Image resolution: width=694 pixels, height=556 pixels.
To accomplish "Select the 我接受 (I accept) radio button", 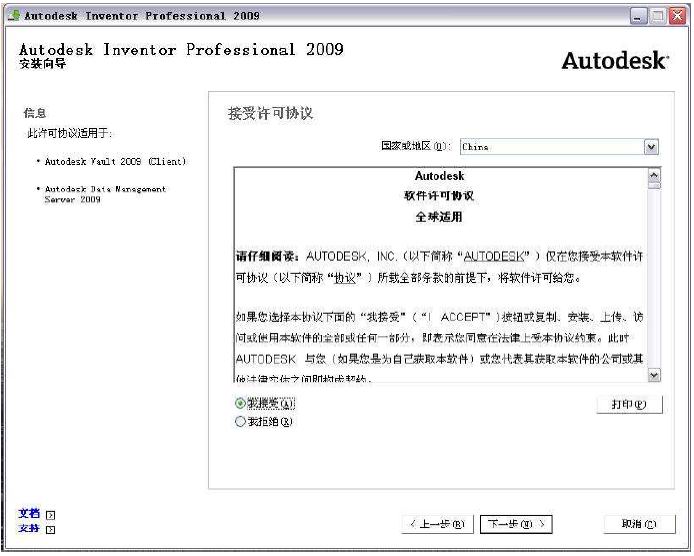I will [240, 403].
